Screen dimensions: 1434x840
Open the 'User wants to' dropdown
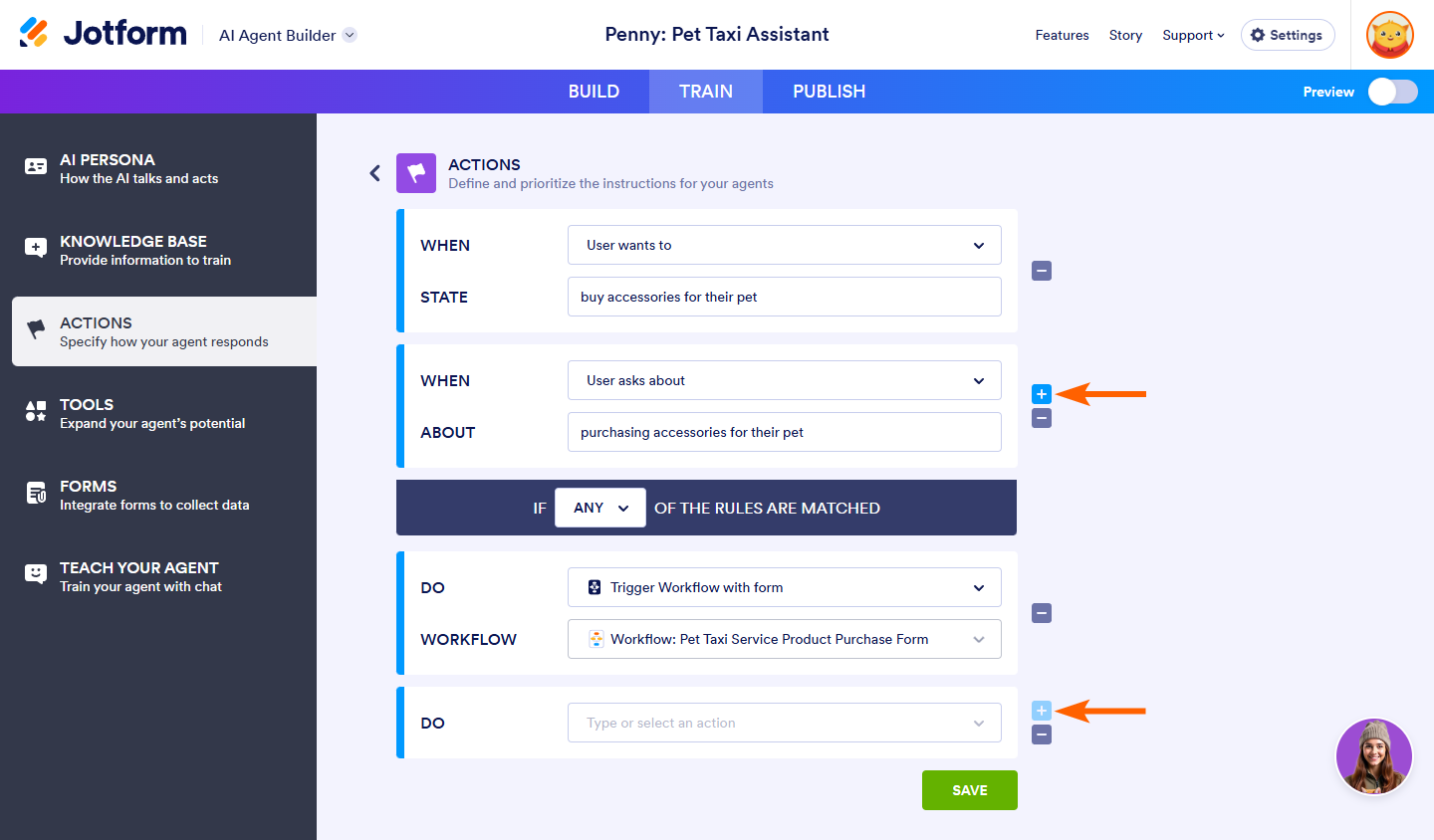784,245
